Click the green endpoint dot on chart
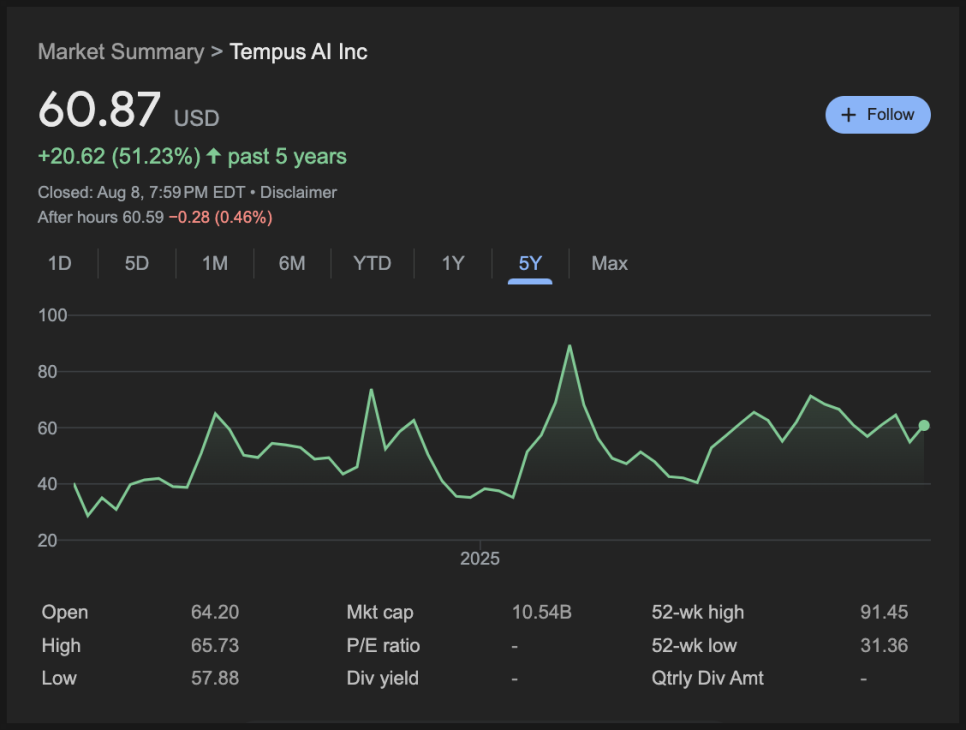The width and height of the screenshot is (966, 730). tap(923, 426)
